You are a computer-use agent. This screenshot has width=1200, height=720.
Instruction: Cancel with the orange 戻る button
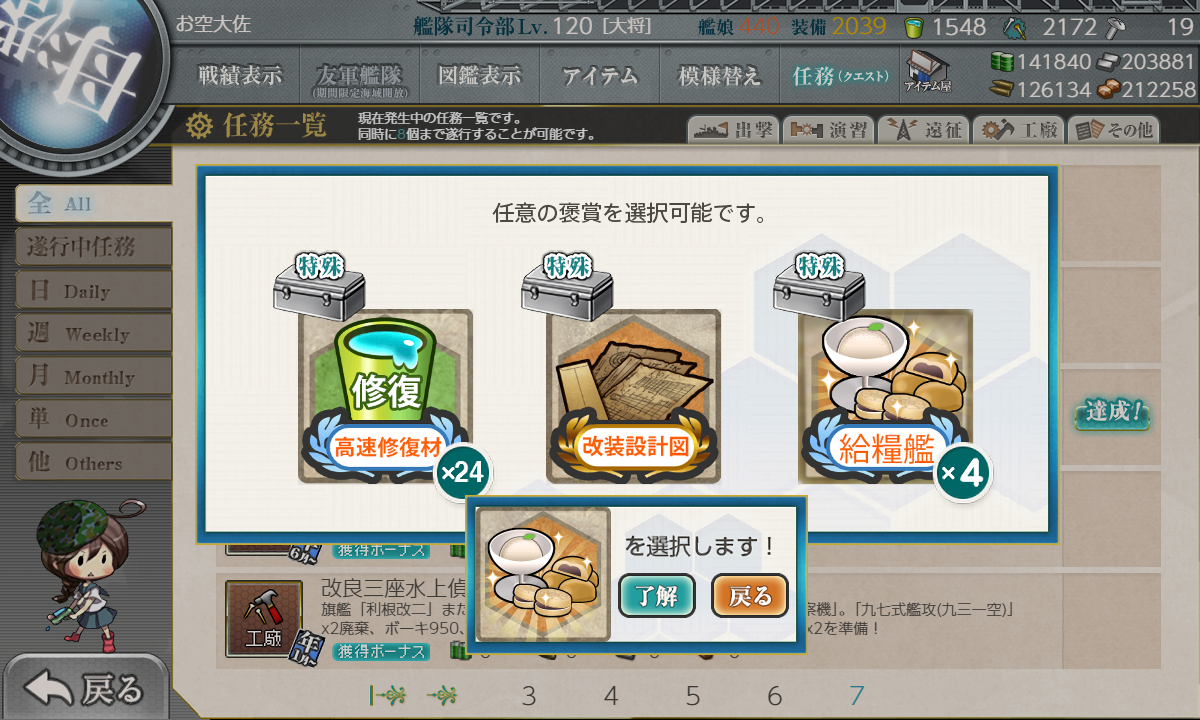(750, 596)
